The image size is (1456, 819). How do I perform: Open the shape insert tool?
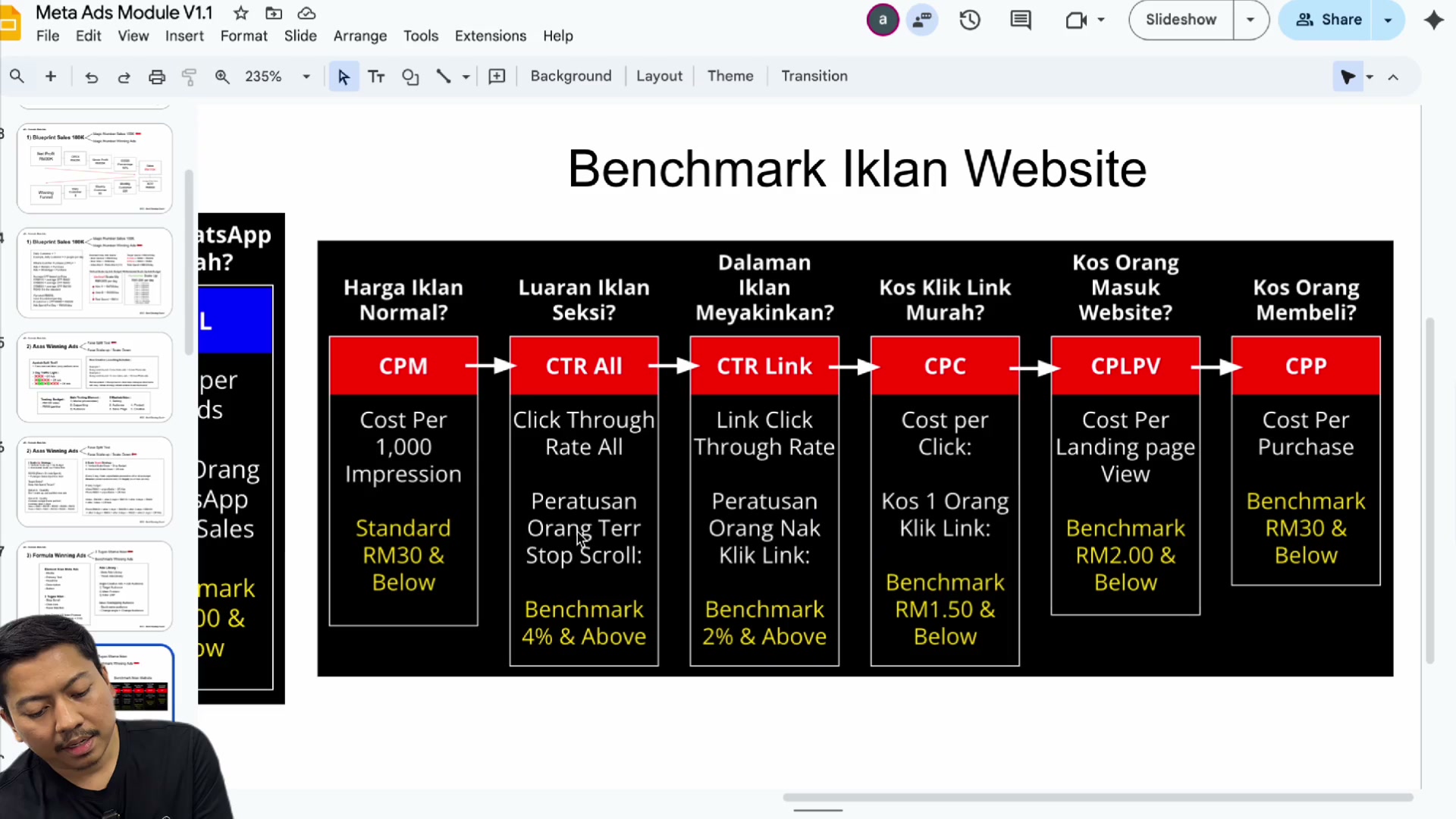pos(410,77)
